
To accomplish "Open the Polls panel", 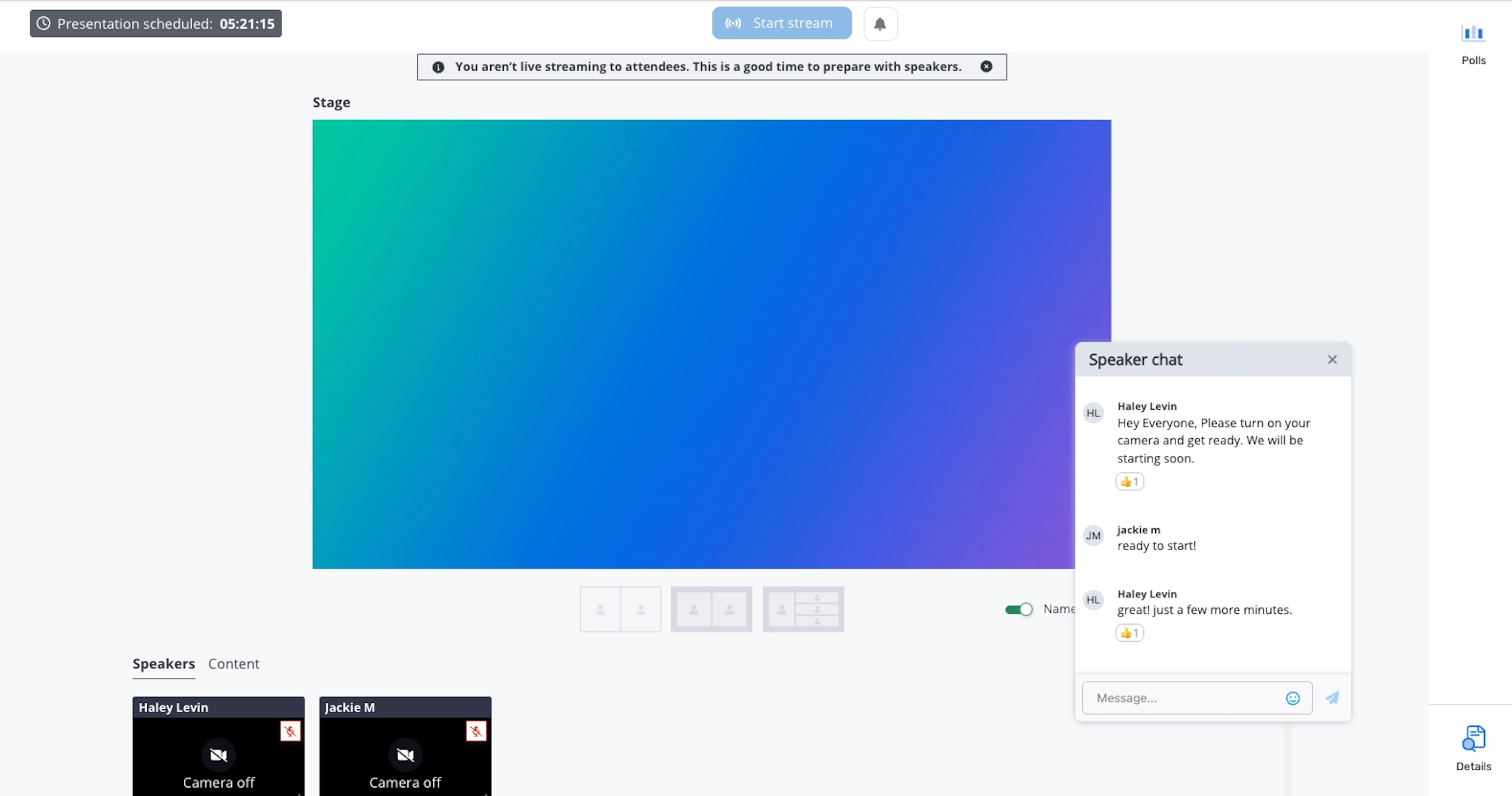I will (x=1473, y=44).
